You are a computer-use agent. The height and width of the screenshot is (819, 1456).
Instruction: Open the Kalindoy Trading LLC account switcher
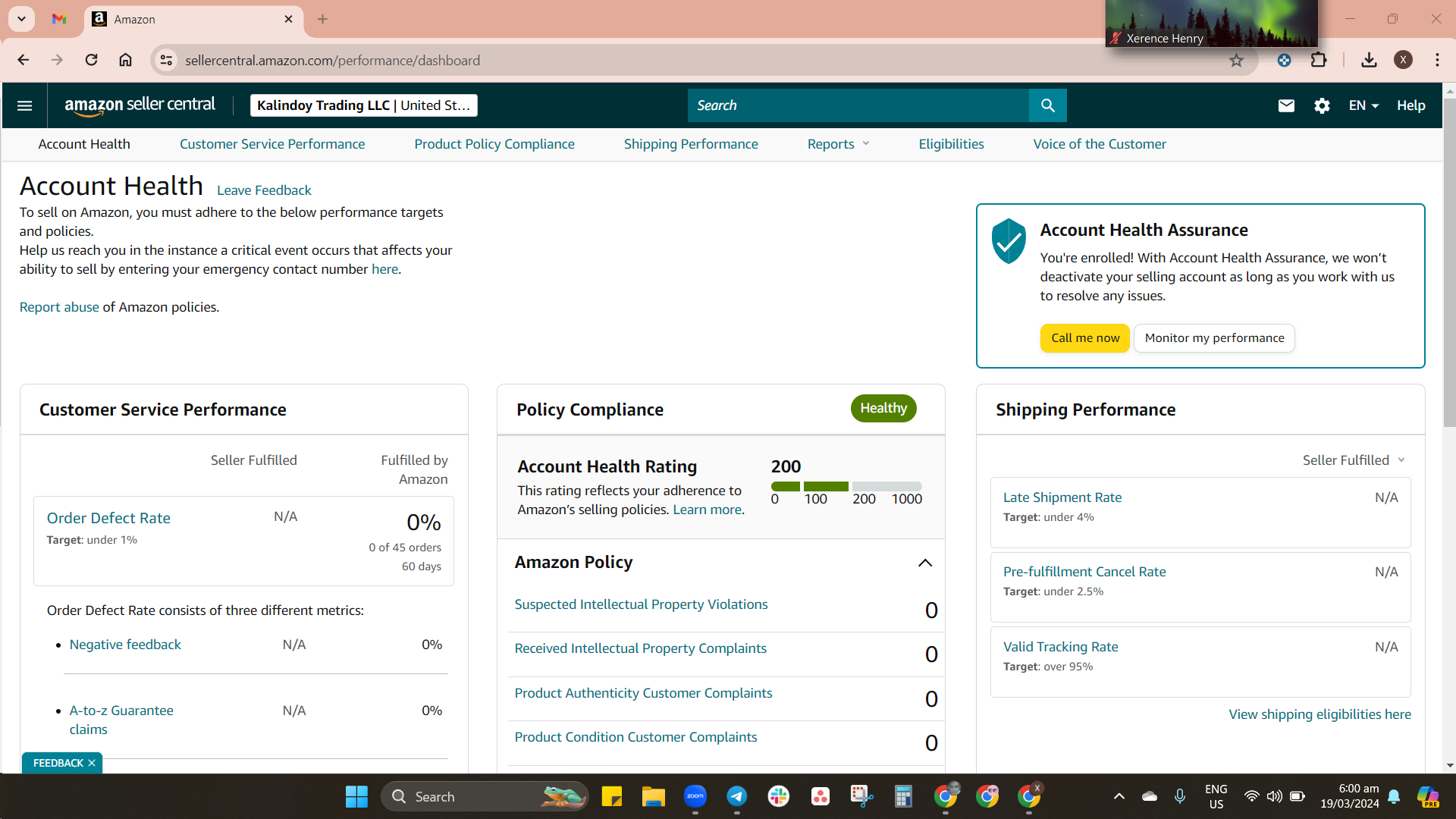point(364,105)
